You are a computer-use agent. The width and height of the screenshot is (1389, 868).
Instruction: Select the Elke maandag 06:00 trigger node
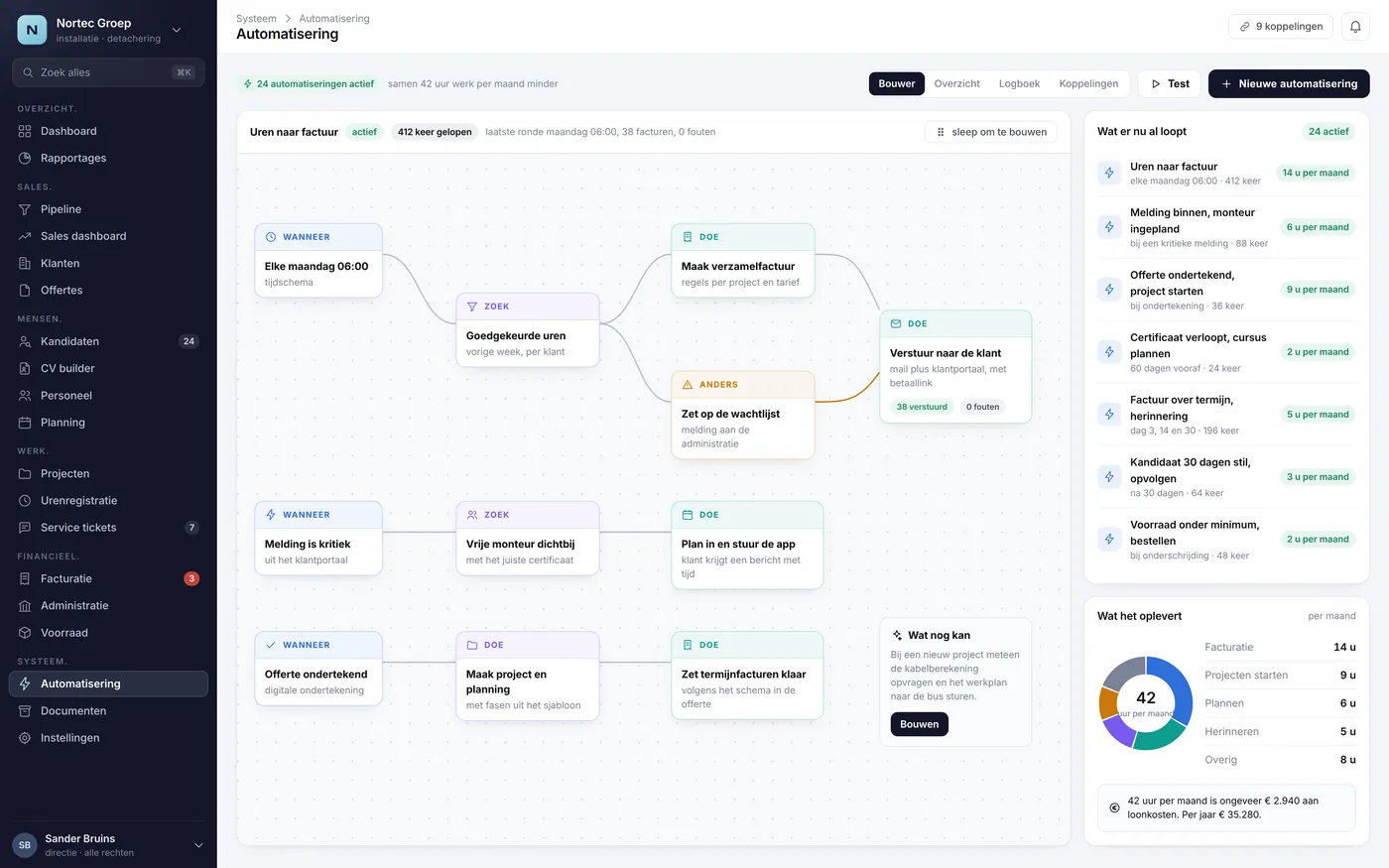(x=318, y=261)
